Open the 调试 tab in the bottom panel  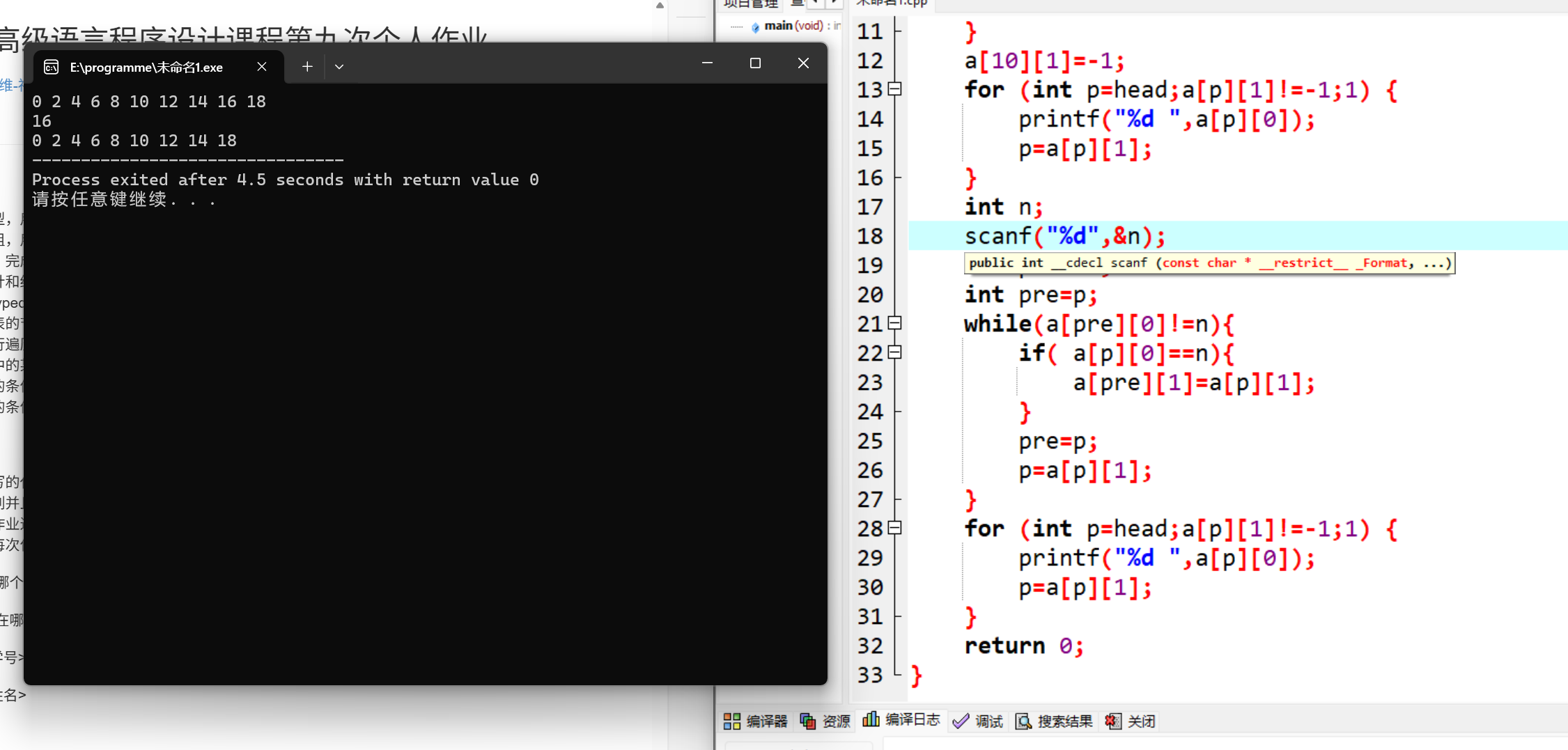pos(978,721)
